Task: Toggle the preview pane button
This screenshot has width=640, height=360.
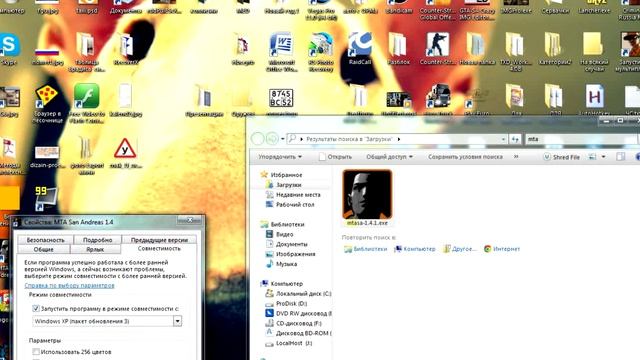Action: [620, 157]
